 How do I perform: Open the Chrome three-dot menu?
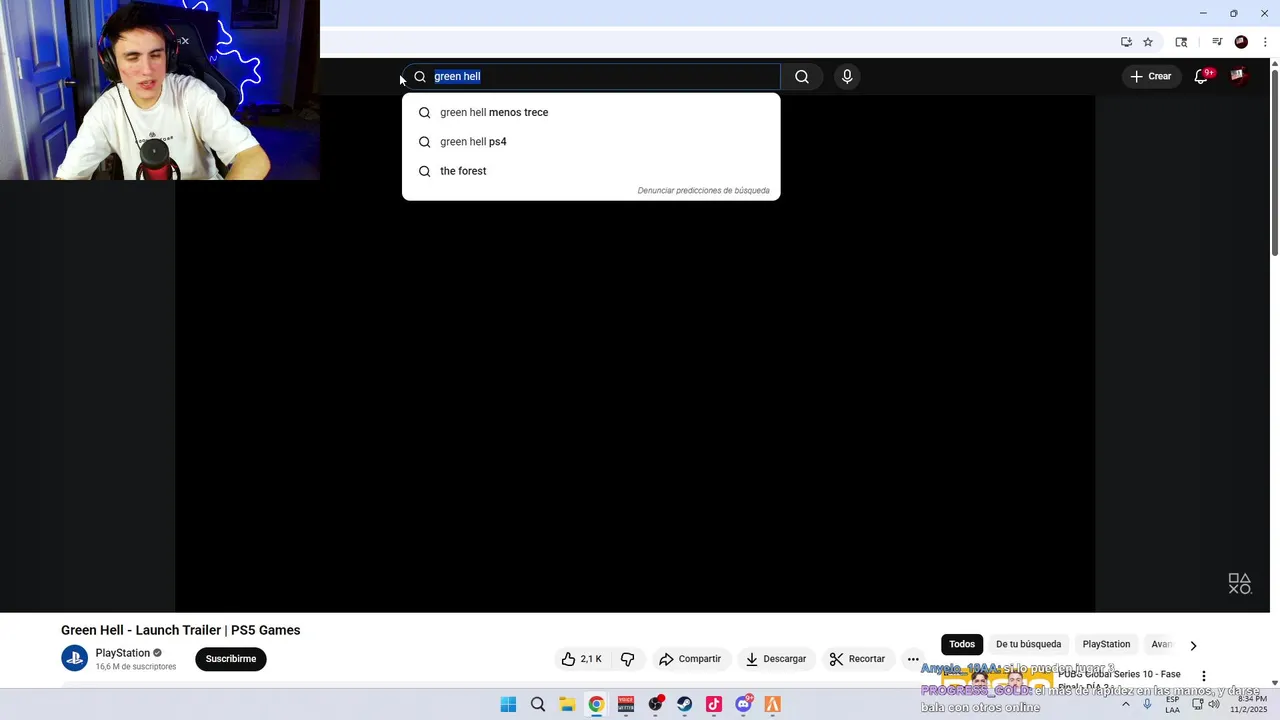pyautogui.click(x=1265, y=42)
